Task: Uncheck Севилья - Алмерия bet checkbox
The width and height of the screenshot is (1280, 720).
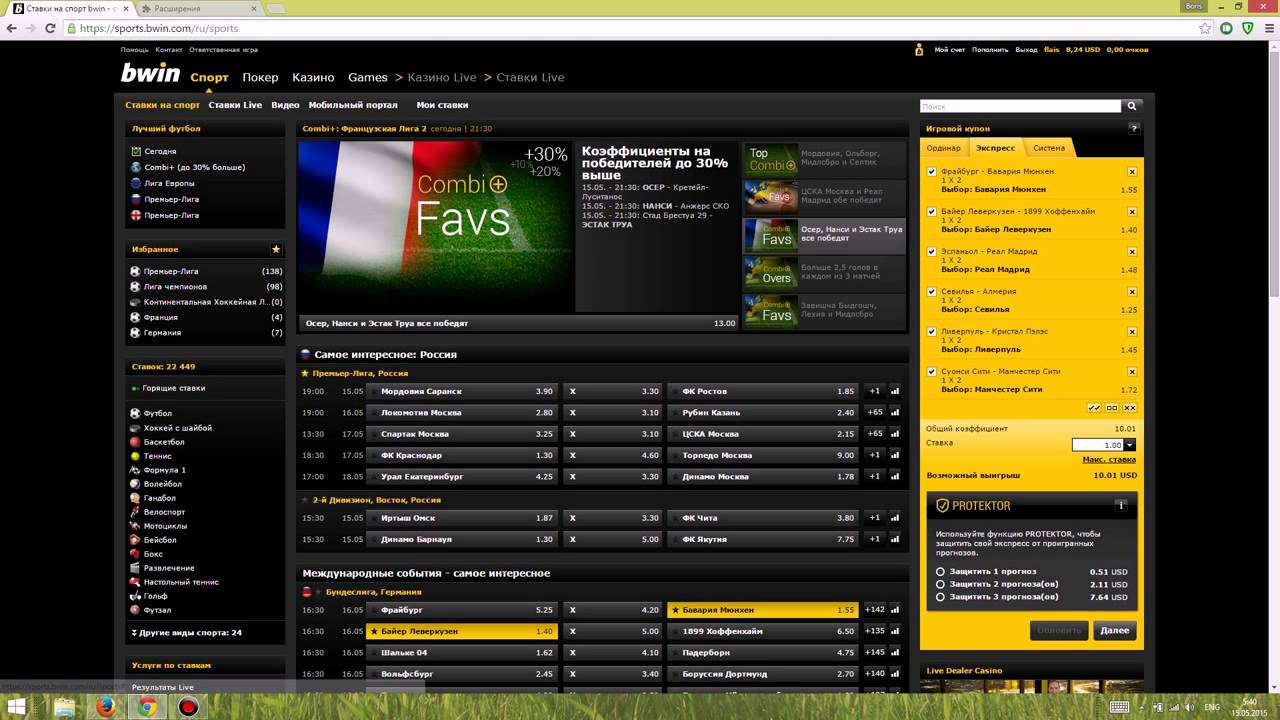Action: [932, 292]
